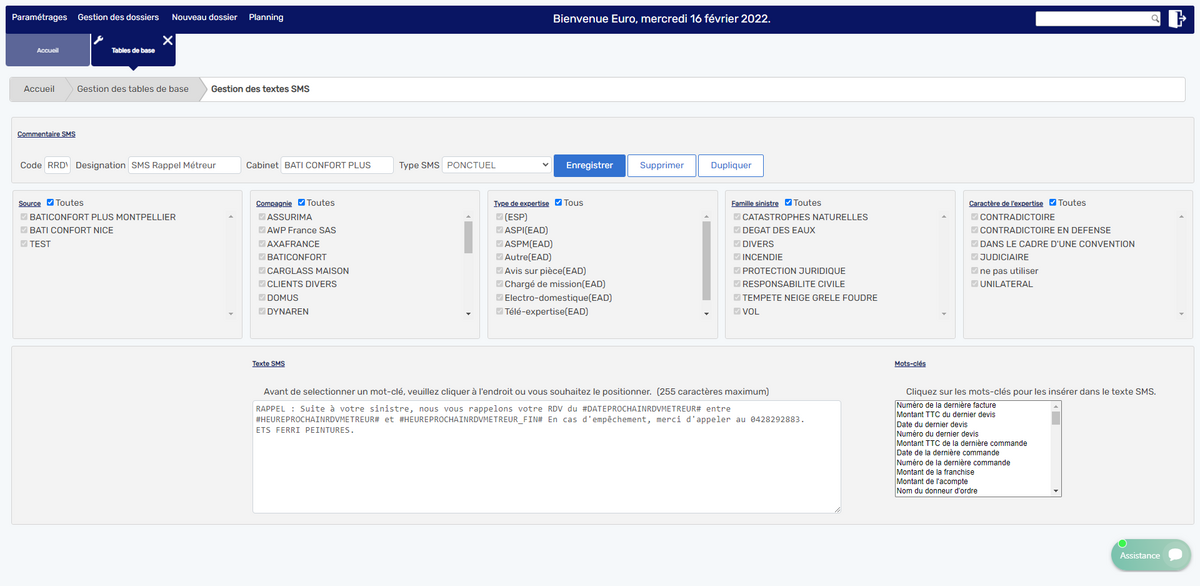Viewport: 1200px width, 586px height.
Task: Open the Paramétrages menu
Action: tap(39, 18)
